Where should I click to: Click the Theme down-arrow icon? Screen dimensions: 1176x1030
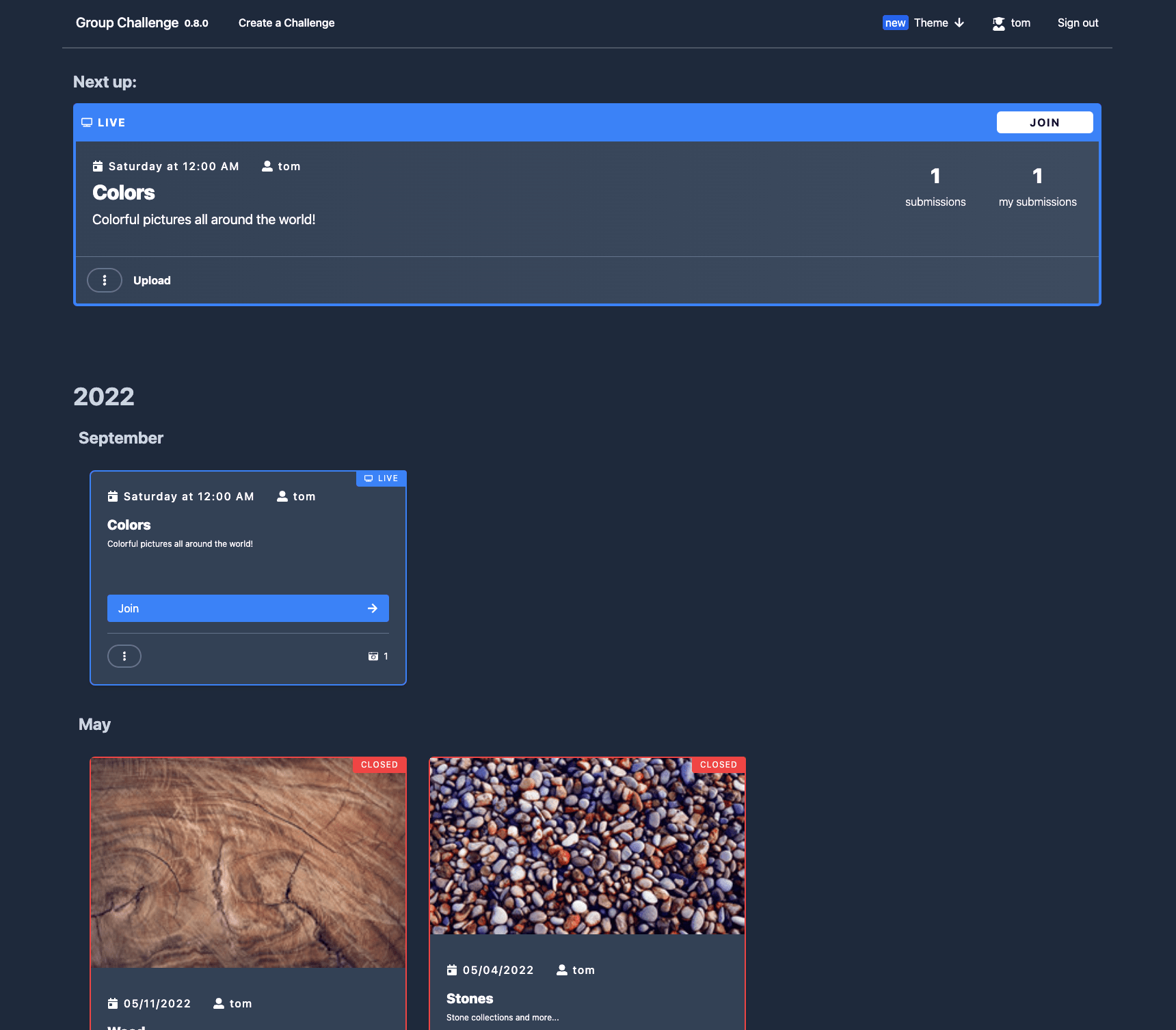pyautogui.click(x=959, y=23)
